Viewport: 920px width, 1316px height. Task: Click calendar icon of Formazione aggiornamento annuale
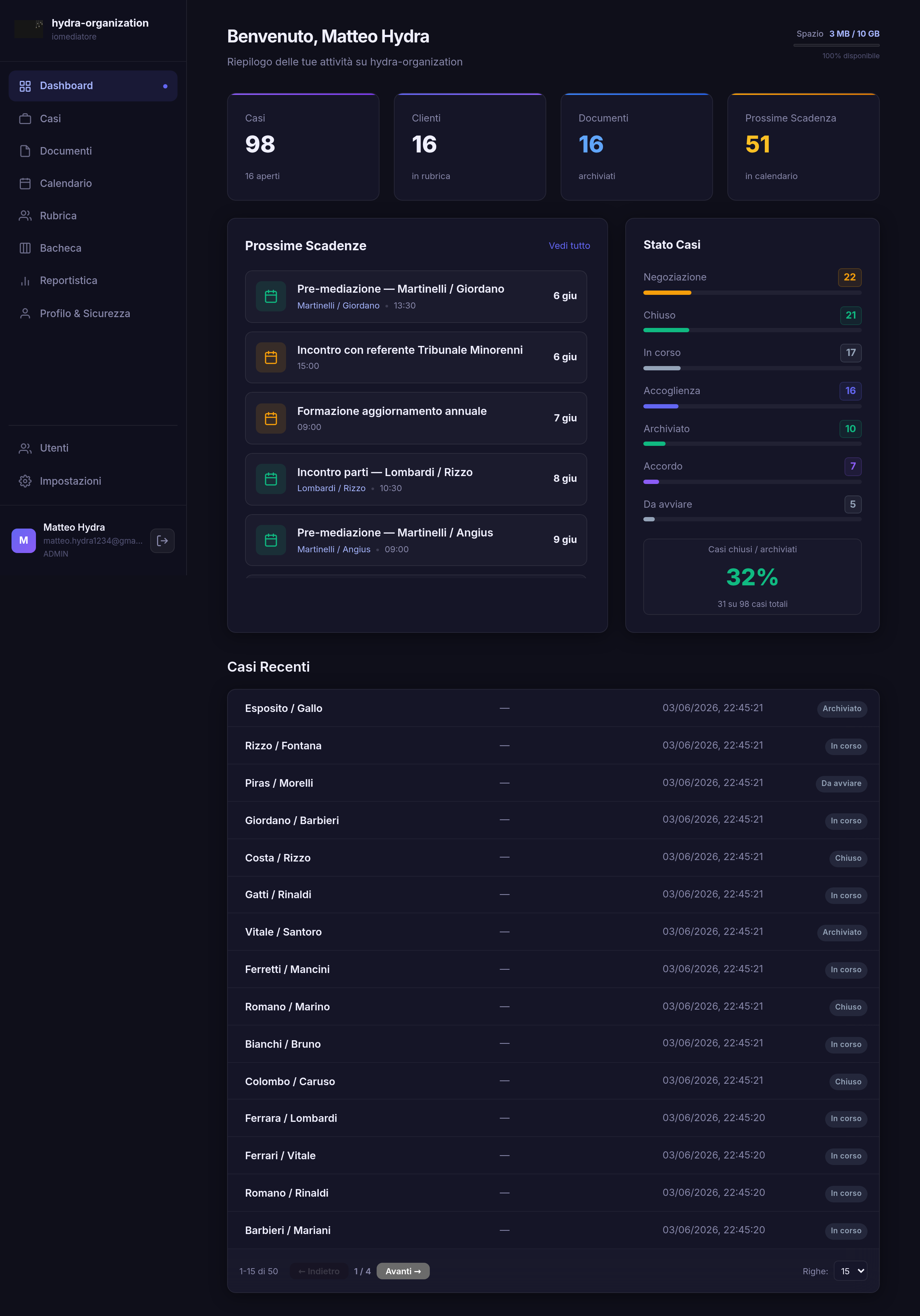tap(271, 419)
